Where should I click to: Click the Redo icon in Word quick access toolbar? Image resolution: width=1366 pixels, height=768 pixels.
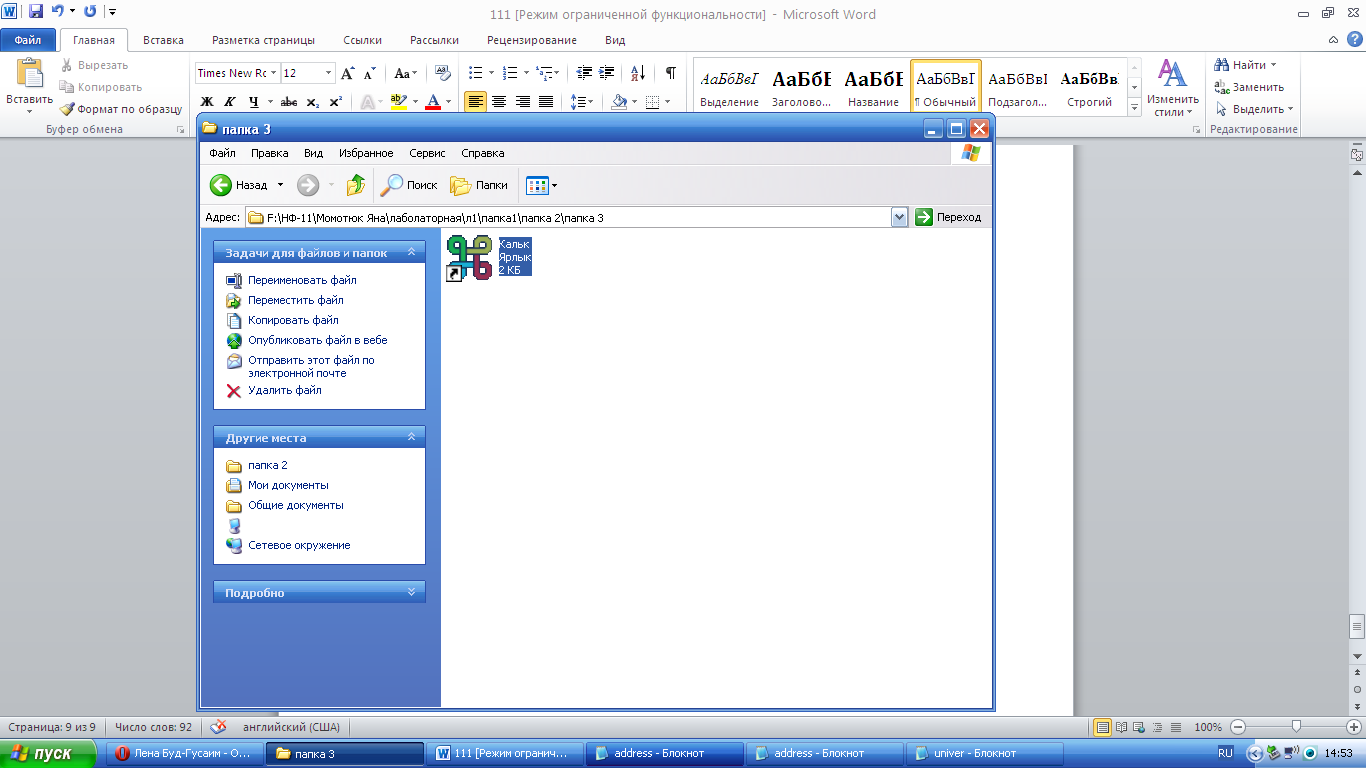[x=90, y=12]
